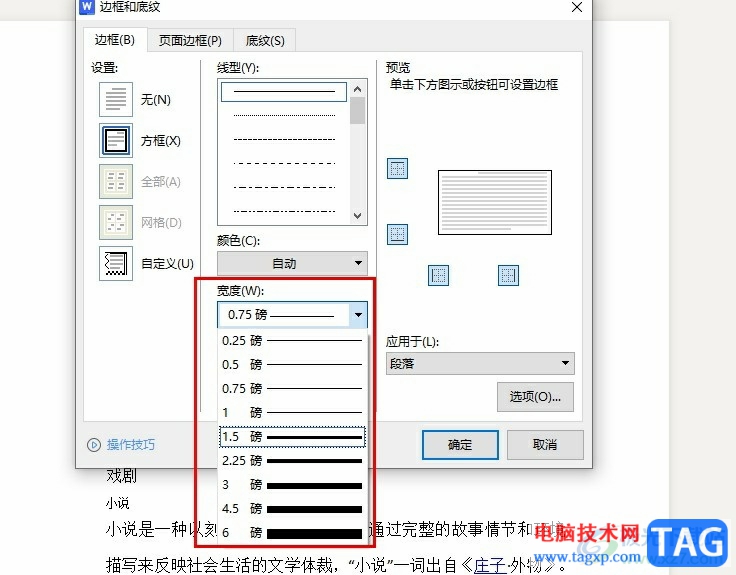736x575 pixels.
Task: Select the solid line style
Action: pos(284,92)
